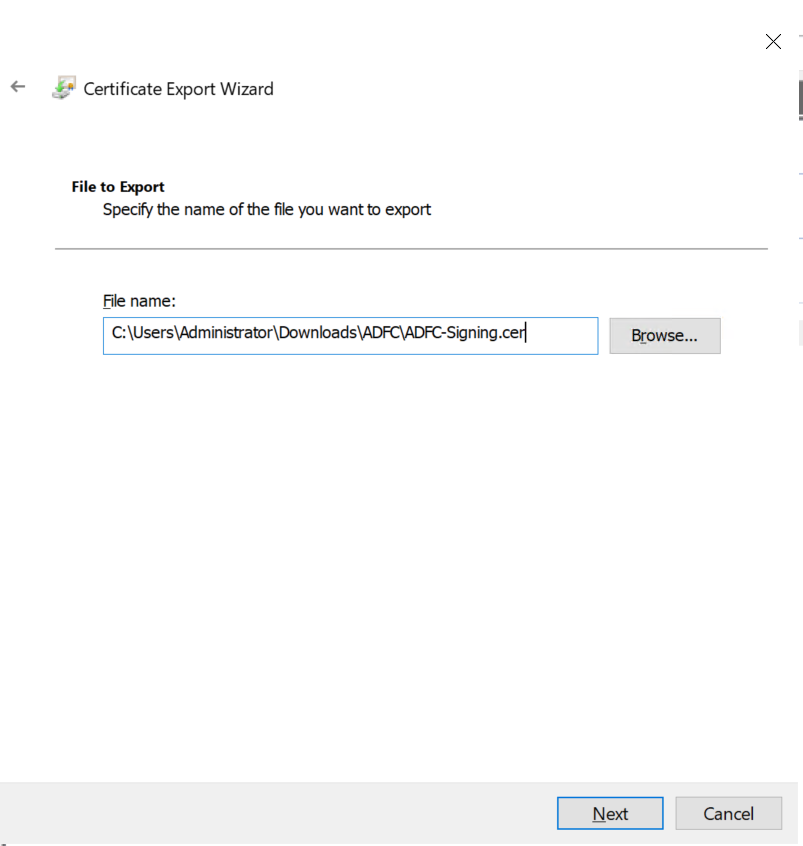Click the scrollbar at the right window edge
The height and width of the screenshot is (846, 803).
point(800,100)
